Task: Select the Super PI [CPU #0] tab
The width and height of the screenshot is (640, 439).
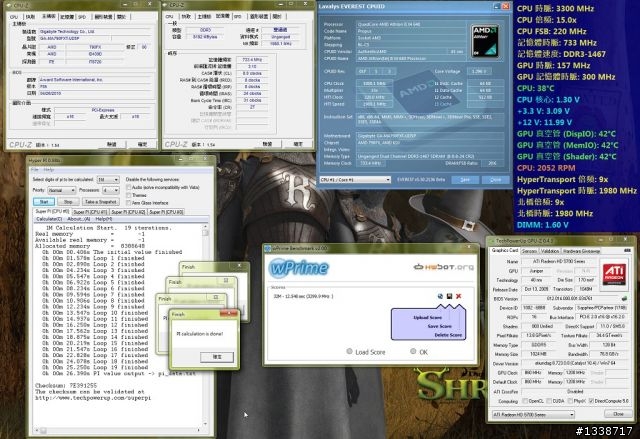Action: tap(52, 211)
